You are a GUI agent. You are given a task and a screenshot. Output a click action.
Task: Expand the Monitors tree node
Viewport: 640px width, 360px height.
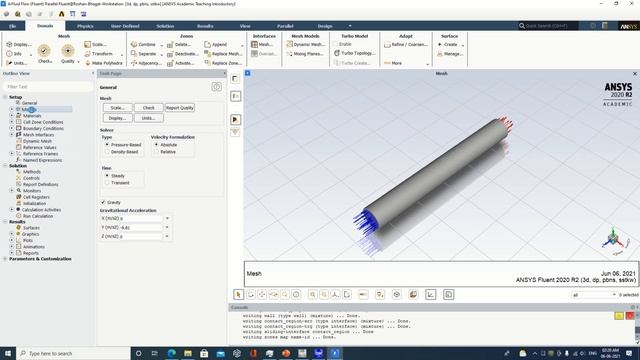tap(12, 190)
